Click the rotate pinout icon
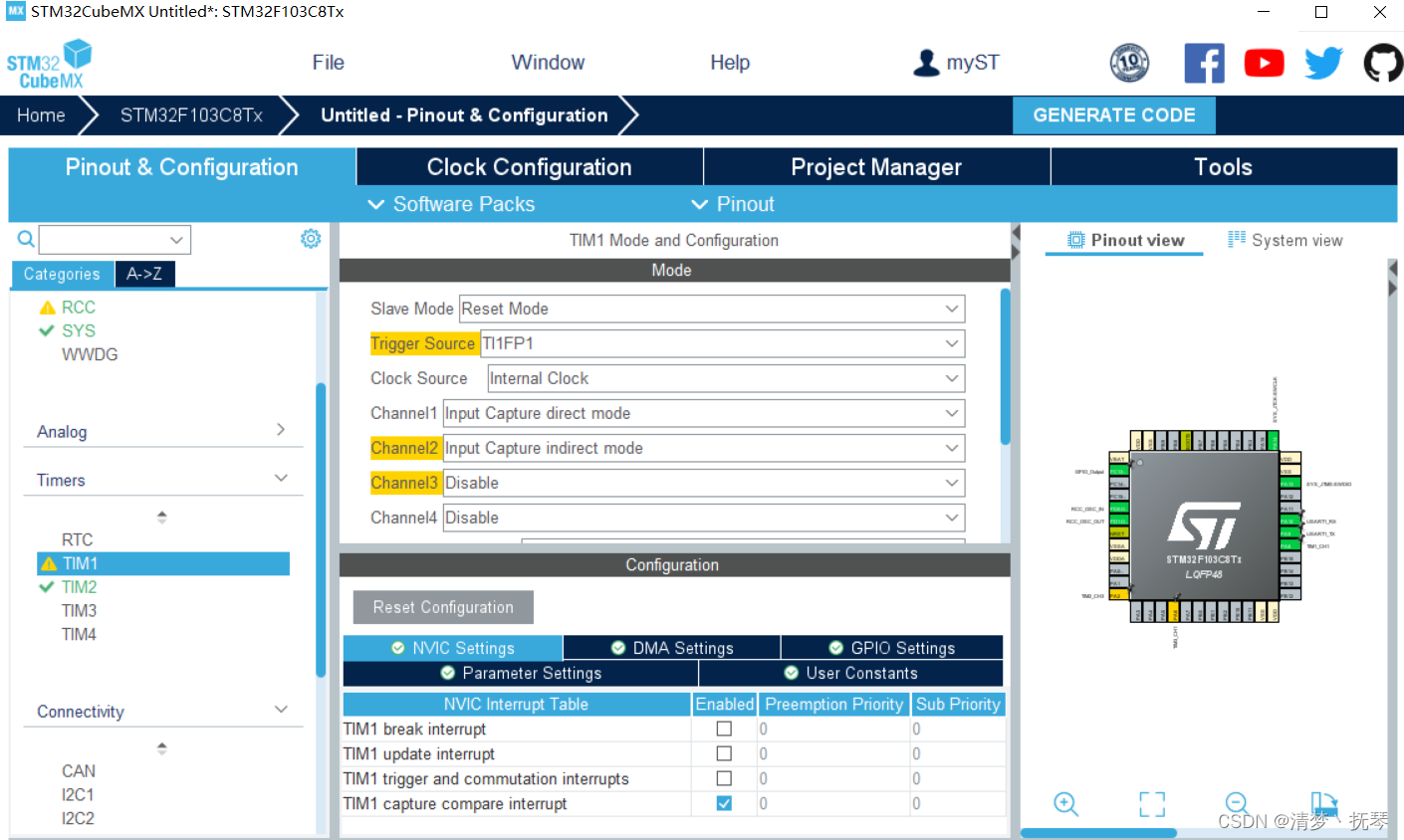Viewport: 1404px width, 840px height. point(1323,804)
